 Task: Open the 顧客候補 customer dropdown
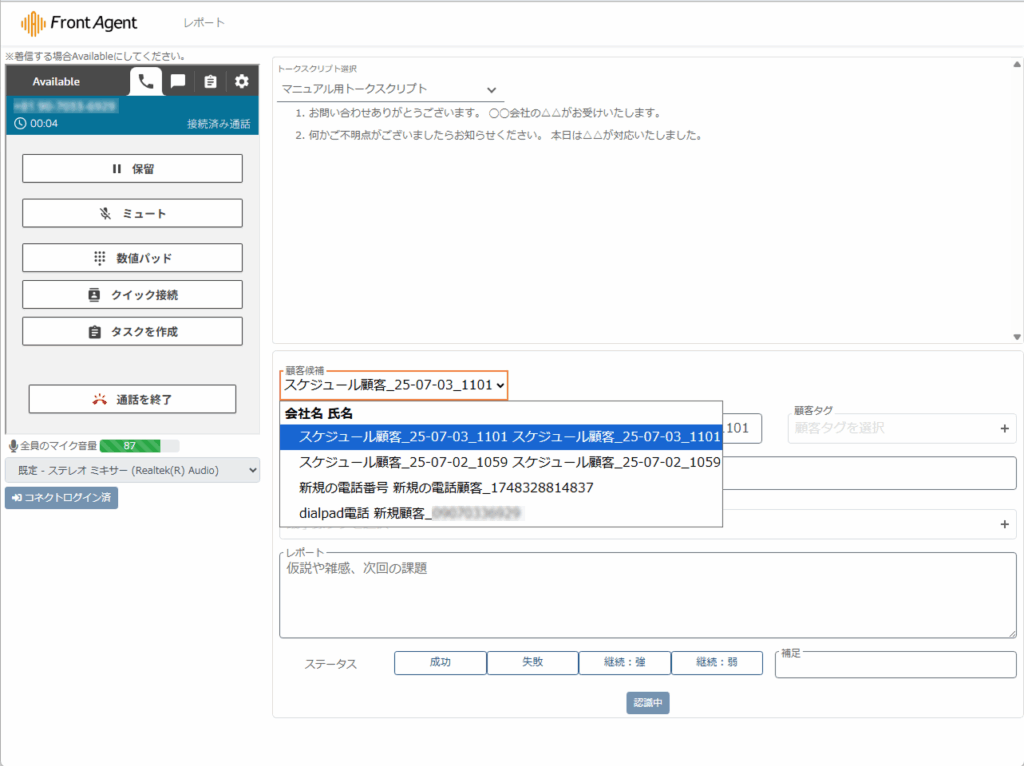tap(394, 384)
